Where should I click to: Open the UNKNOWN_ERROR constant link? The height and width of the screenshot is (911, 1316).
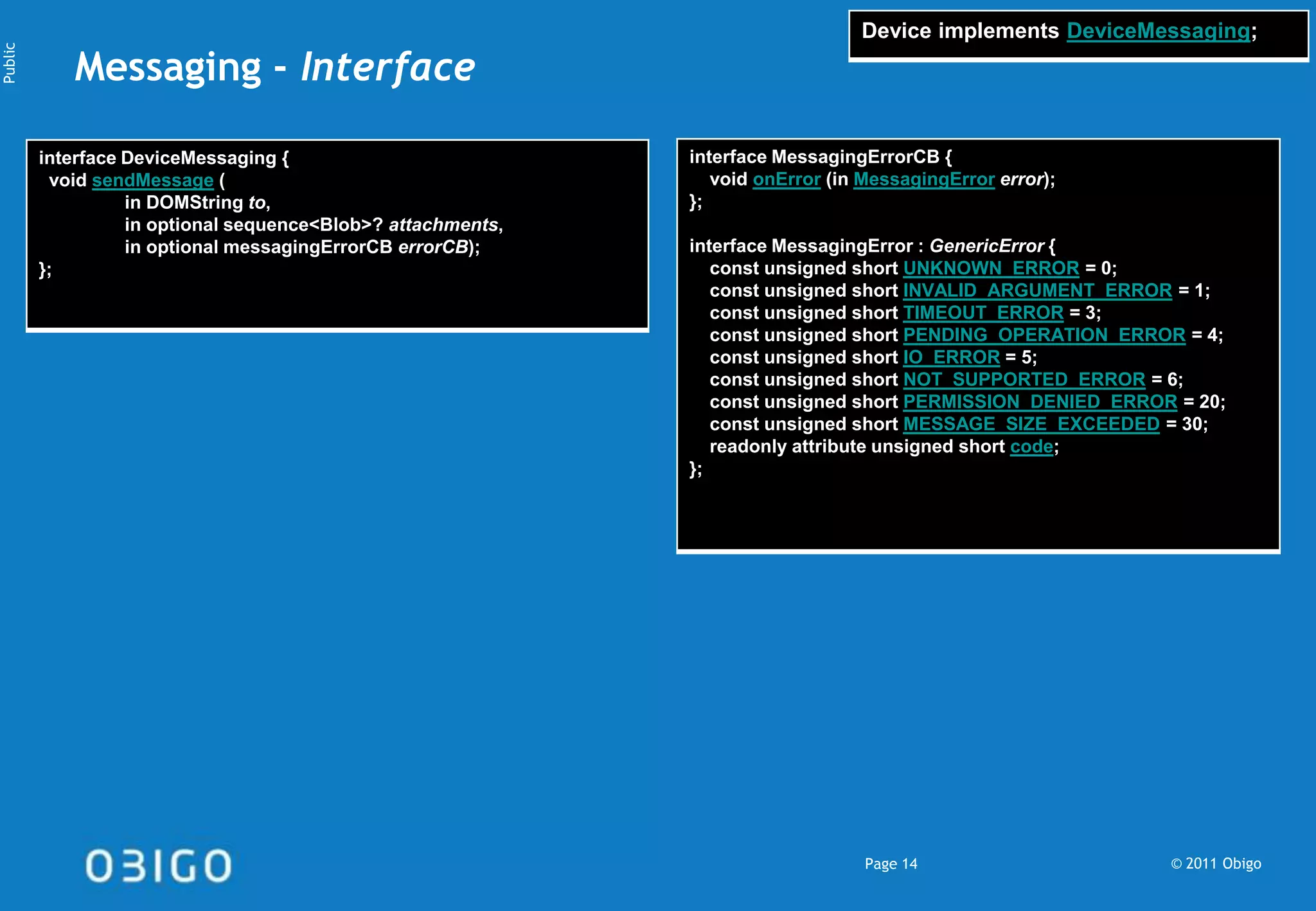[991, 269]
